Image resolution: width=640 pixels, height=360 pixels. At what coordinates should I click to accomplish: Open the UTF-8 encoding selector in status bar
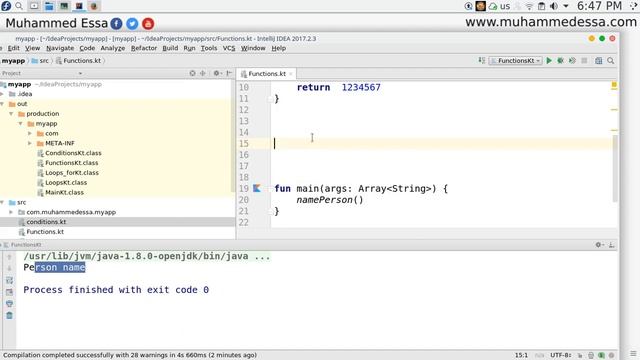tap(560, 355)
